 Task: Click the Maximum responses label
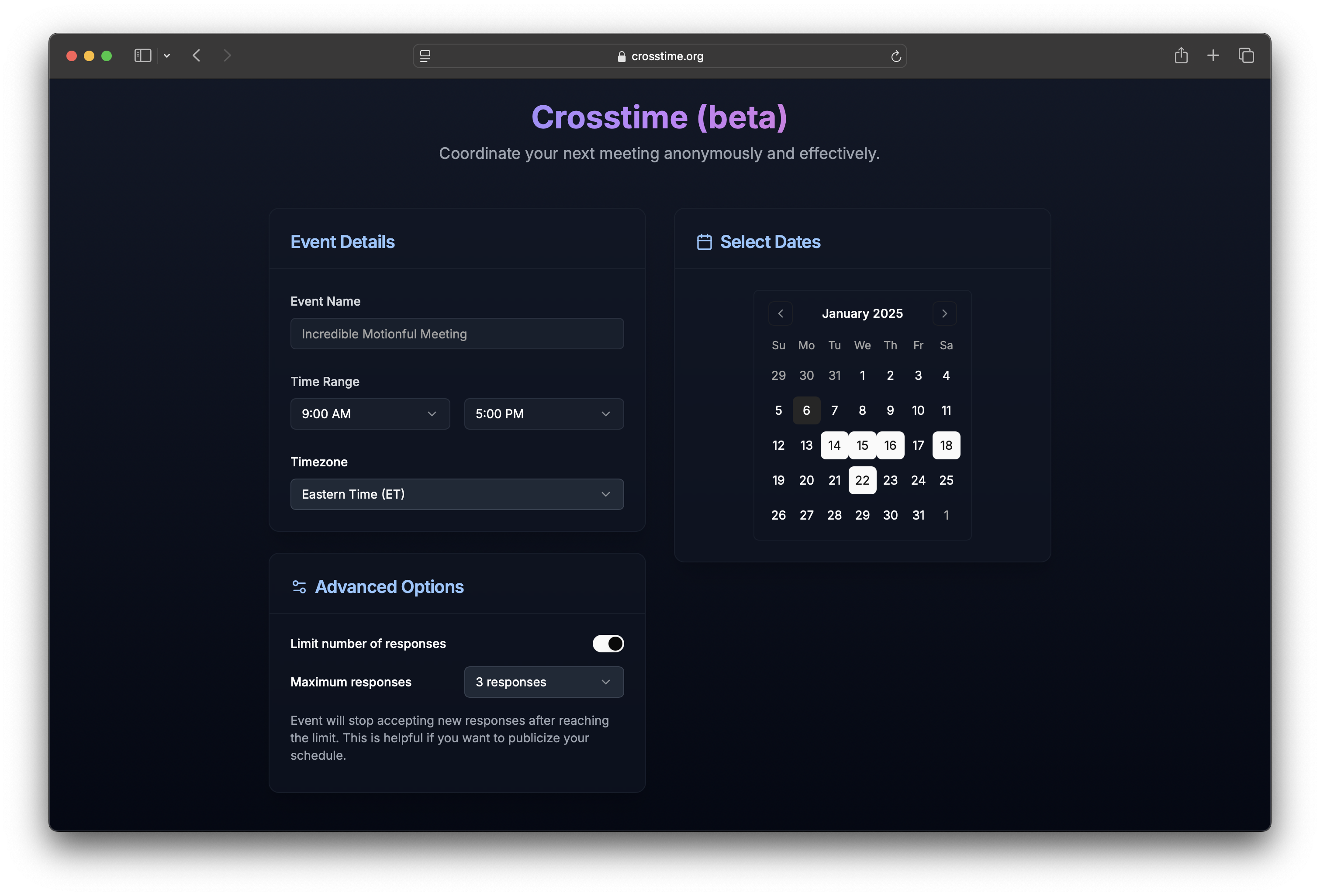click(x=350, y=682)
